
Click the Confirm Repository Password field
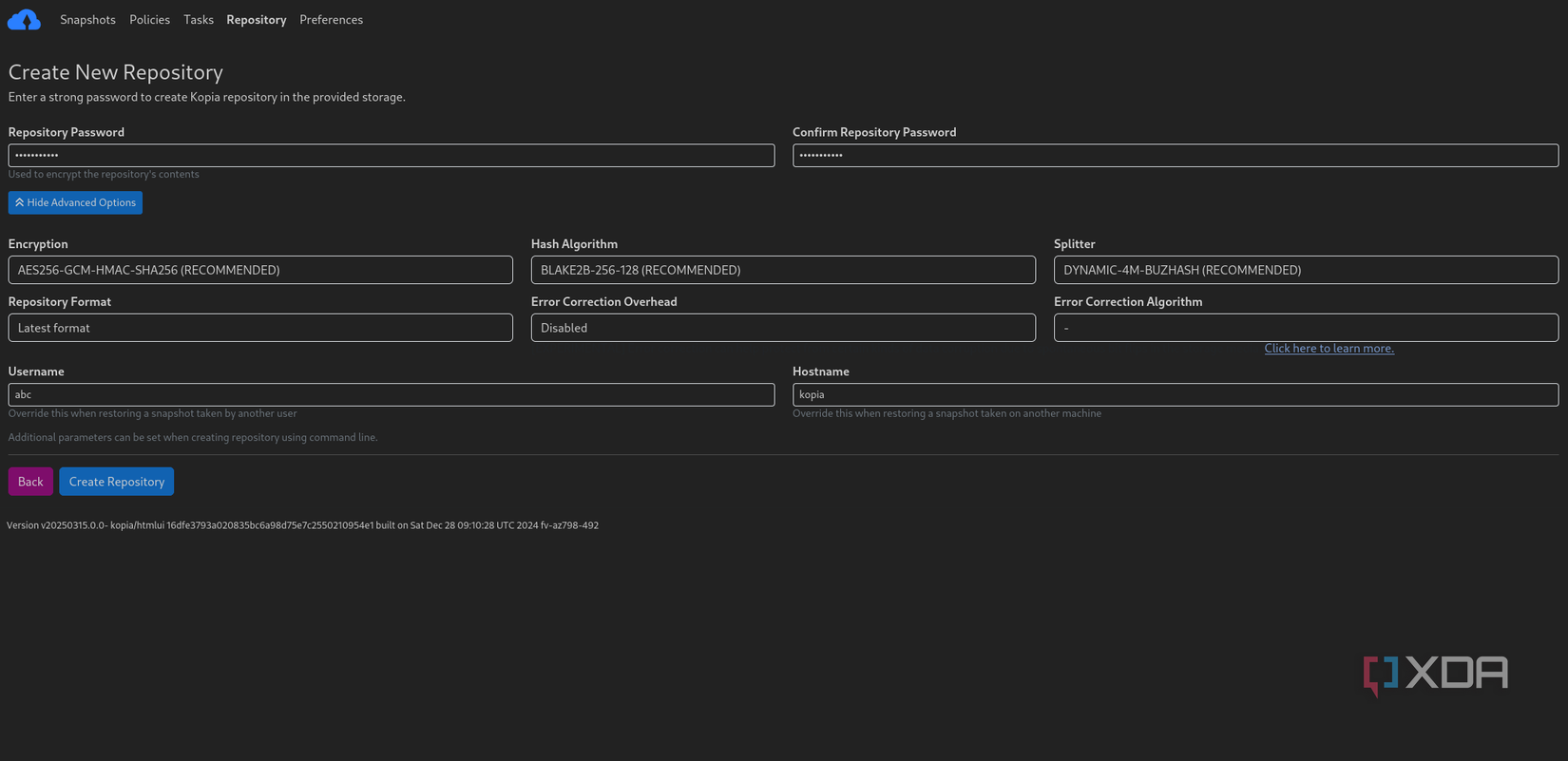[x=1176, y=156]
